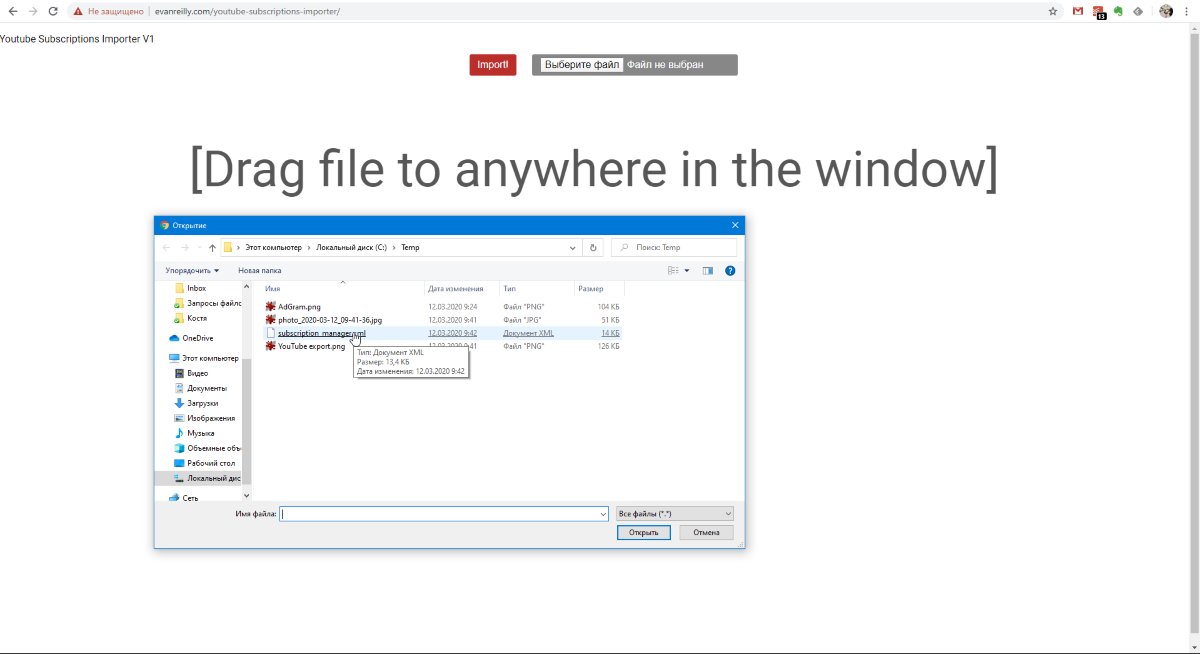
Task: Open the Chrome profile avatar
Action: [x=1166, y=11]
